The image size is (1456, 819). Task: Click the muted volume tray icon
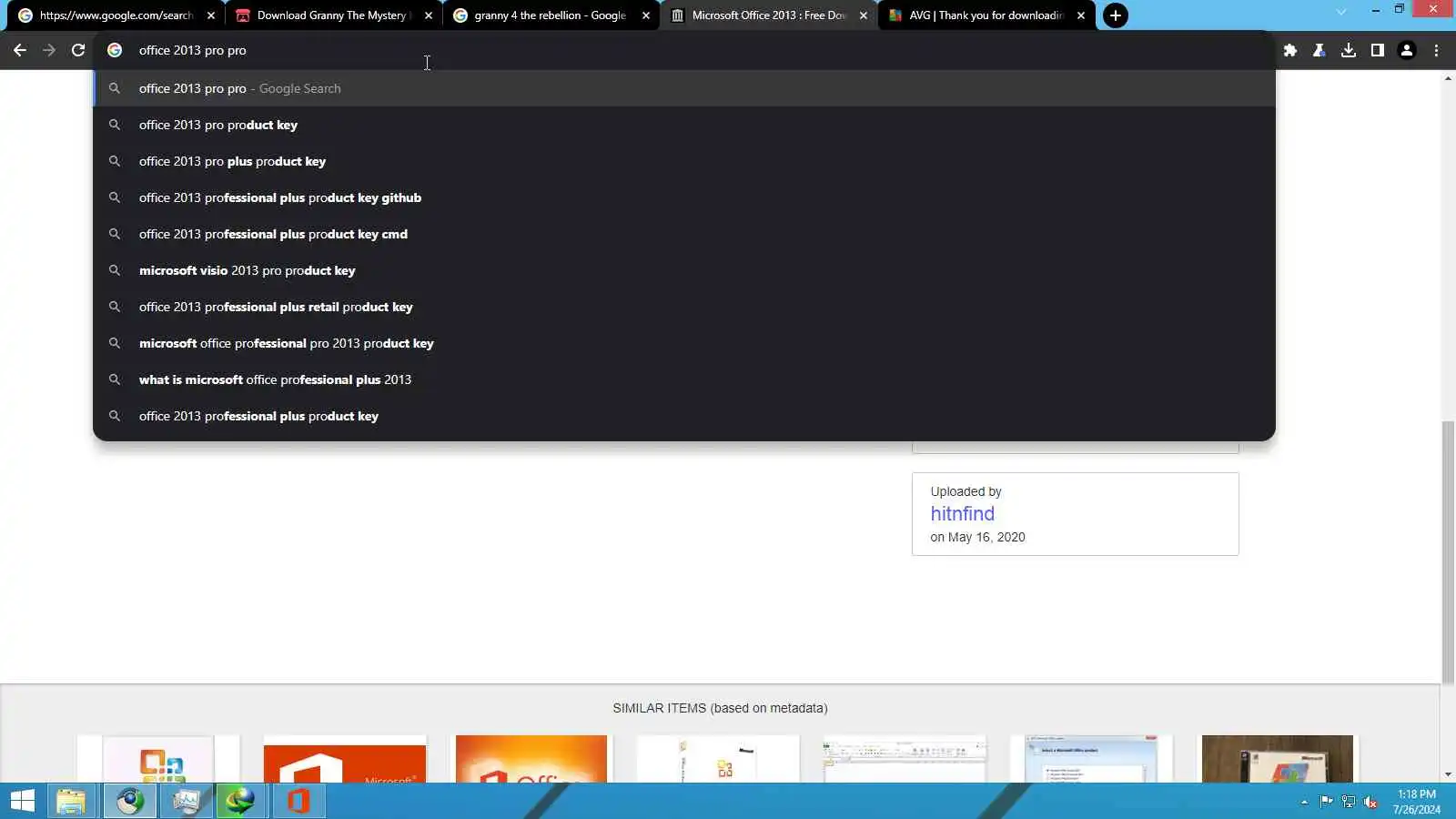tap(1370, 802)
